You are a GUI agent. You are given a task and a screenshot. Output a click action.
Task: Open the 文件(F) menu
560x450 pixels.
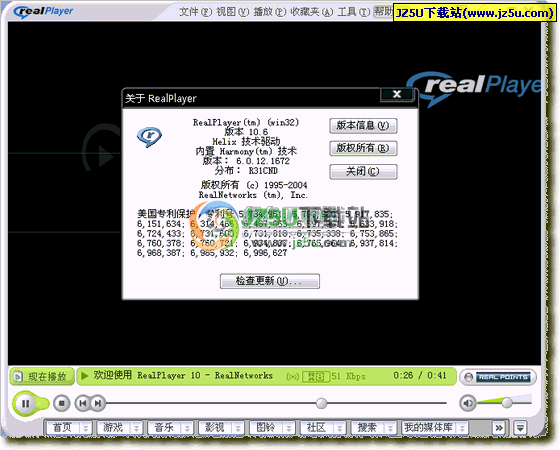click(195, 12)
